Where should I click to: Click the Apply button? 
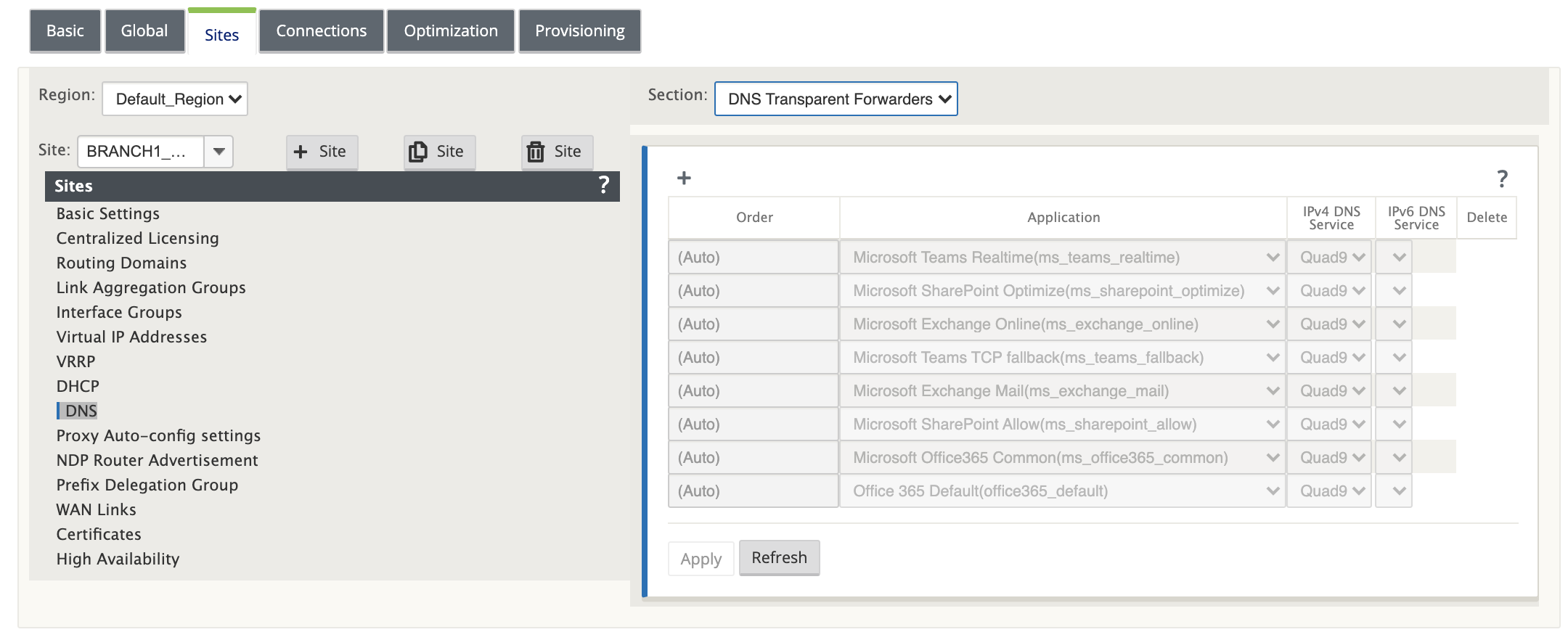pyautogui.click(x=701, y=559)
